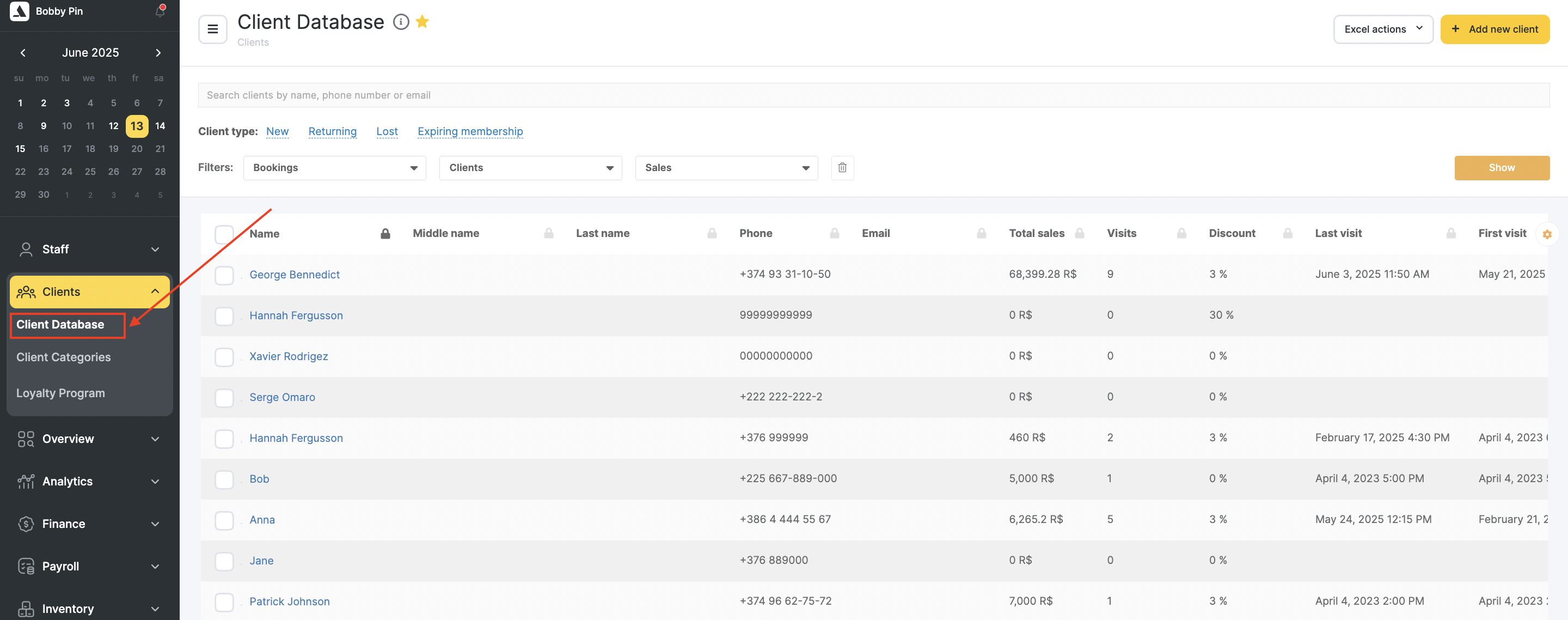Click the lock icon on Visits column

click(x=1181, y=233)
